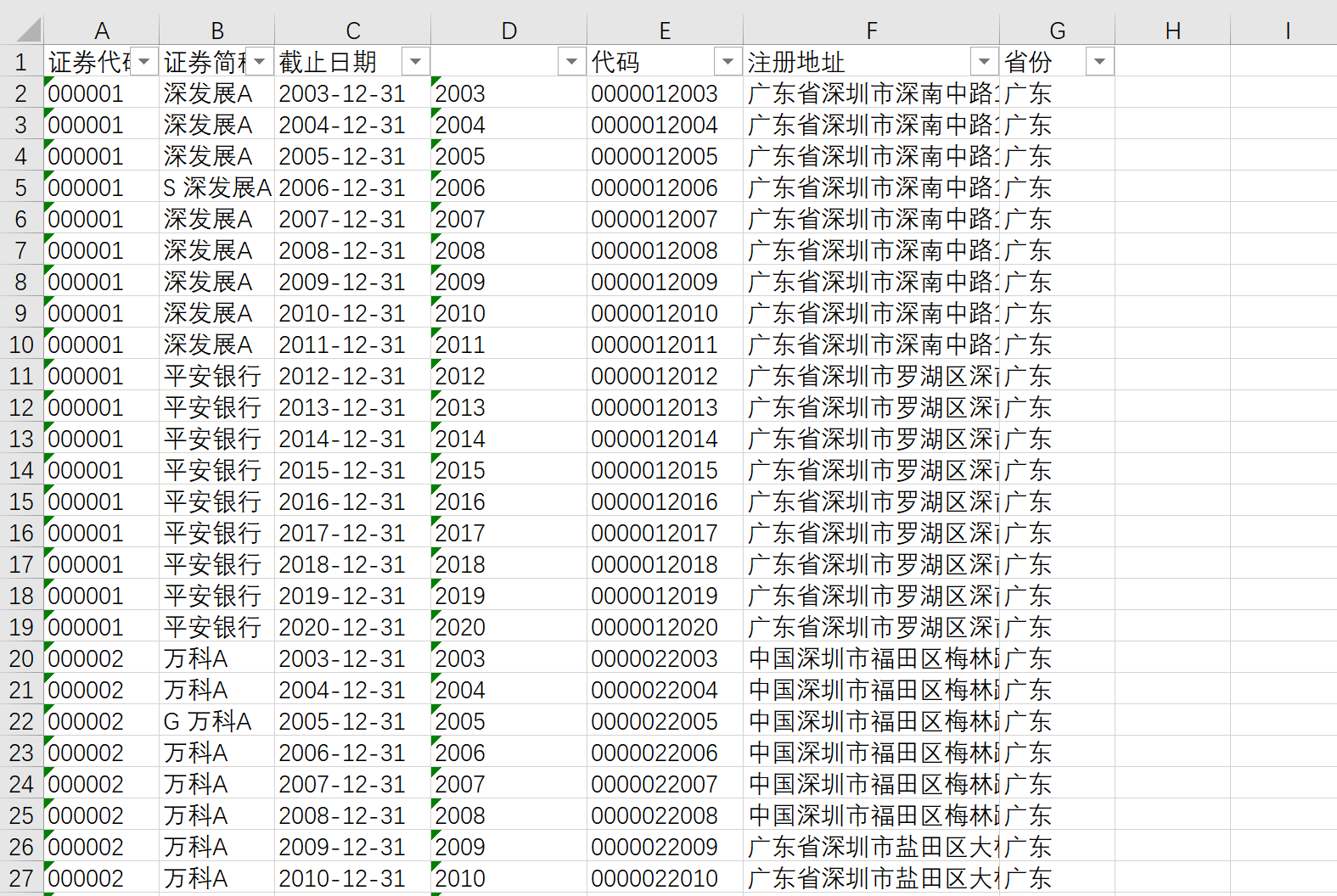The image size is (1337, 896).
Task: Open the filter dropdown in blank header D1
Action: pos(571,61)
